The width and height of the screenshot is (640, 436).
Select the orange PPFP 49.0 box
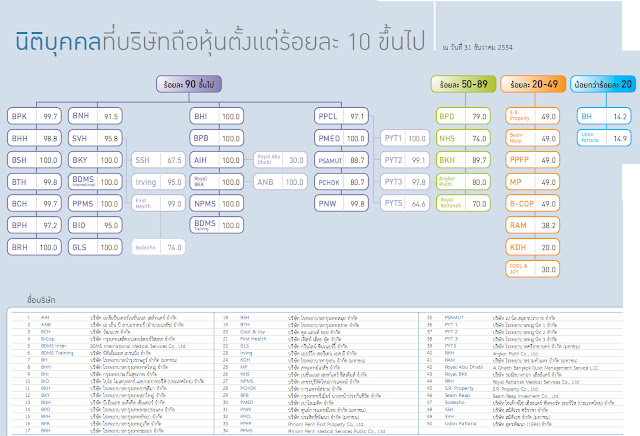(x=533, y=160)
